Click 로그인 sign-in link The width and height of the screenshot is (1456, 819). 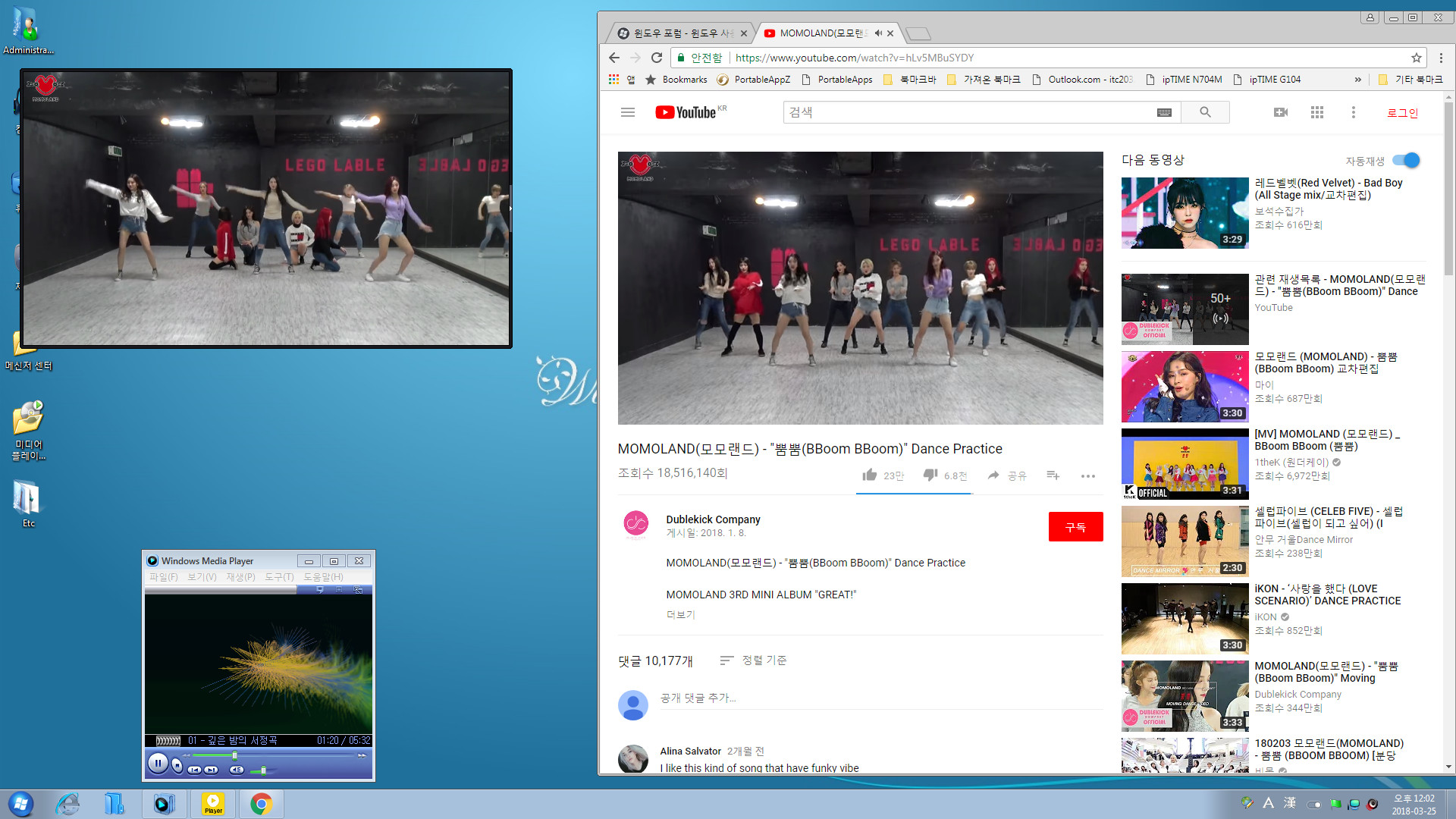pos(1402,112)
